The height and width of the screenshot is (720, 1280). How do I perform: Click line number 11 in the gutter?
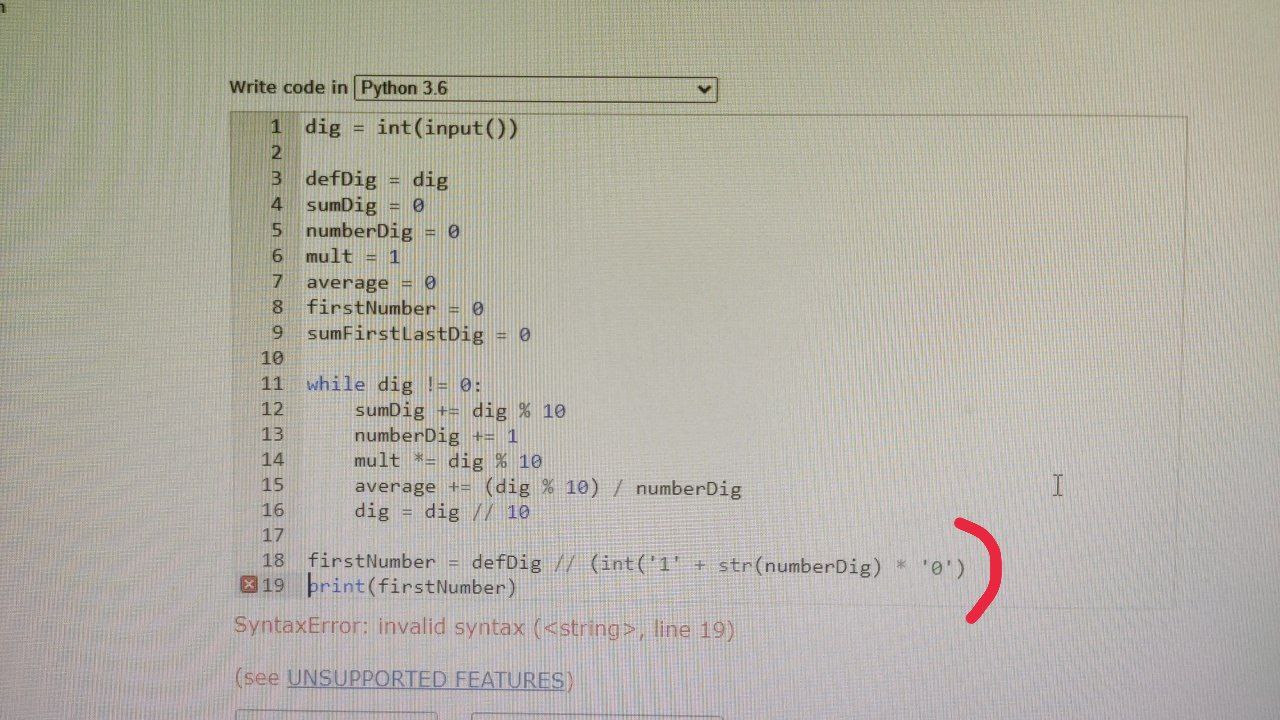coord(271,384)
